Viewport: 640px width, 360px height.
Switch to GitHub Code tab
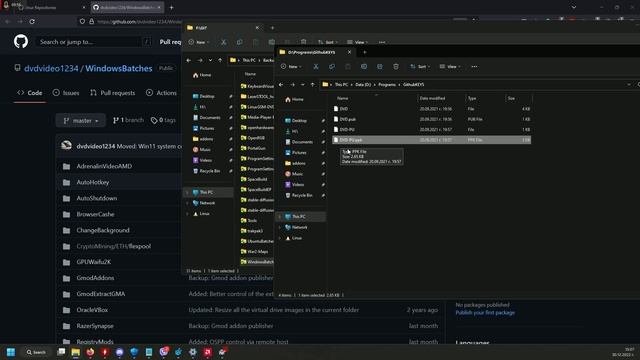click(x=30, y=93)
